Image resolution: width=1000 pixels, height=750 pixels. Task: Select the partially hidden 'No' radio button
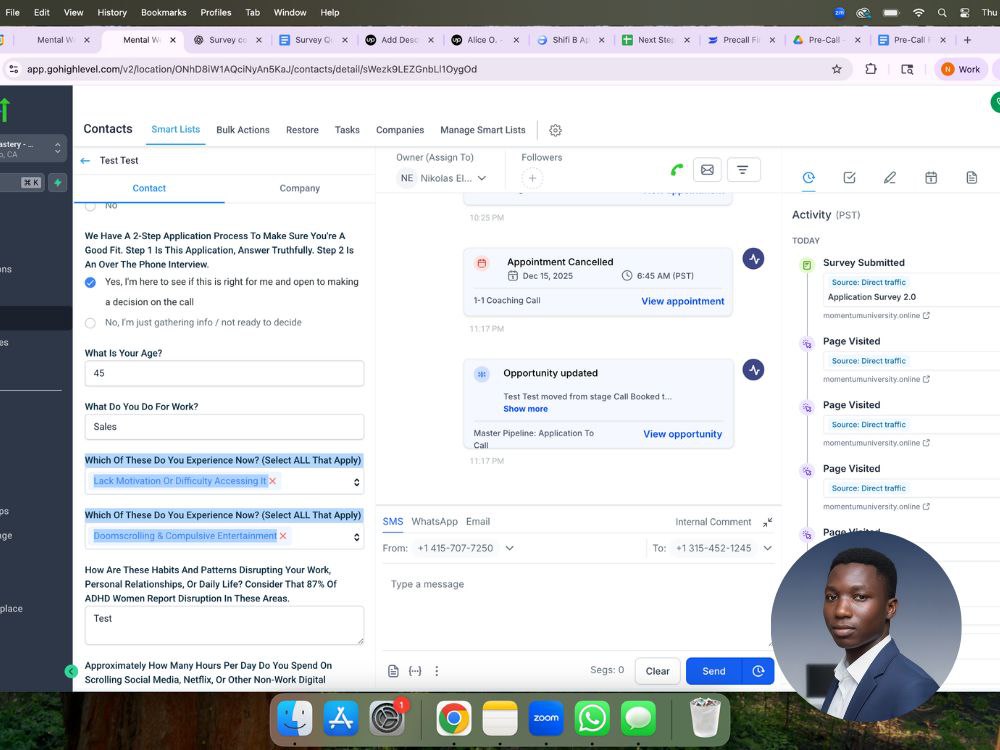[x=91, y=206]
